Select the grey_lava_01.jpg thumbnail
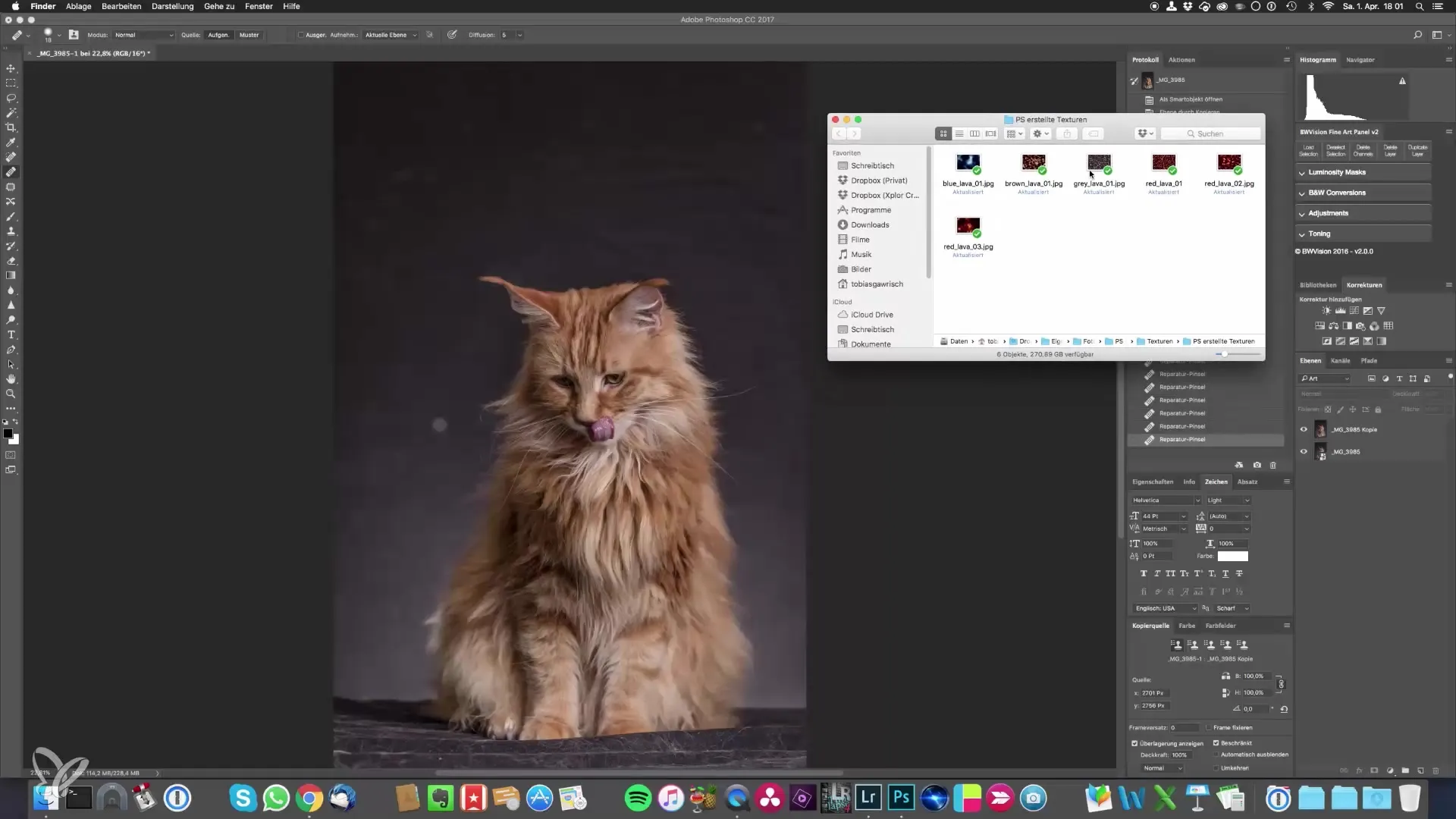The image size is (1456, 819). (x=1099, y=163)
